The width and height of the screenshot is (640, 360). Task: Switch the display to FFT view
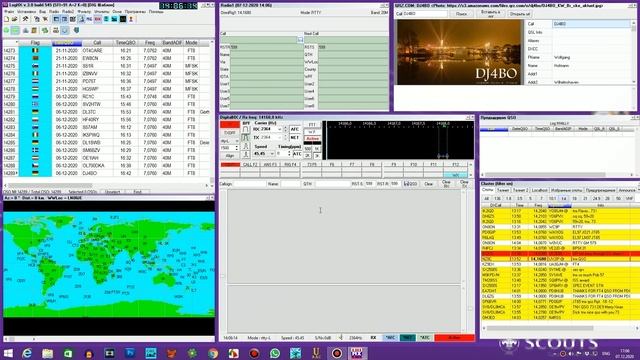312,125
